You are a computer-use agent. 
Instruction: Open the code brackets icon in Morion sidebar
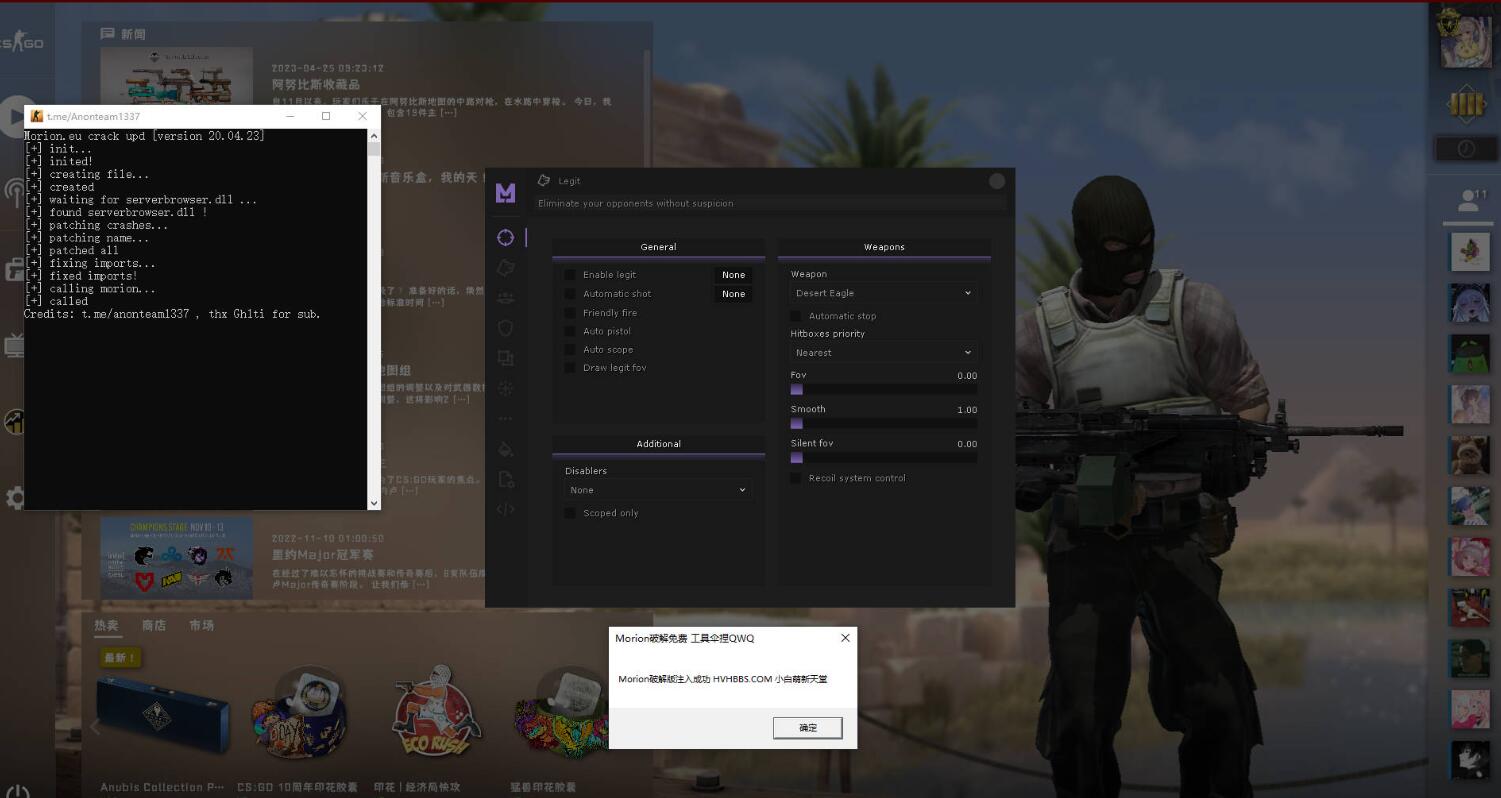[x=506, y=509]
